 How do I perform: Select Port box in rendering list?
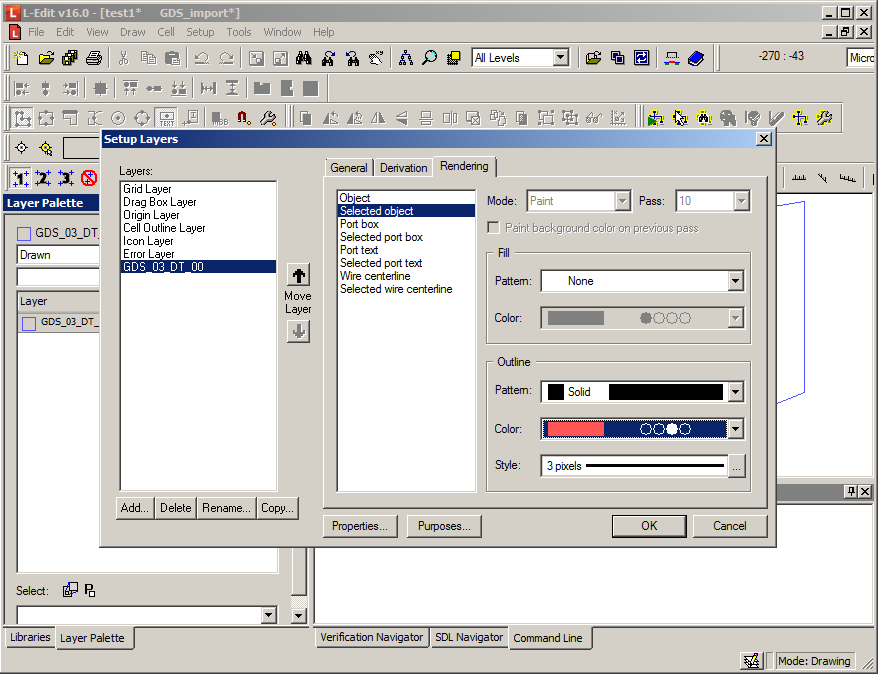359,224
